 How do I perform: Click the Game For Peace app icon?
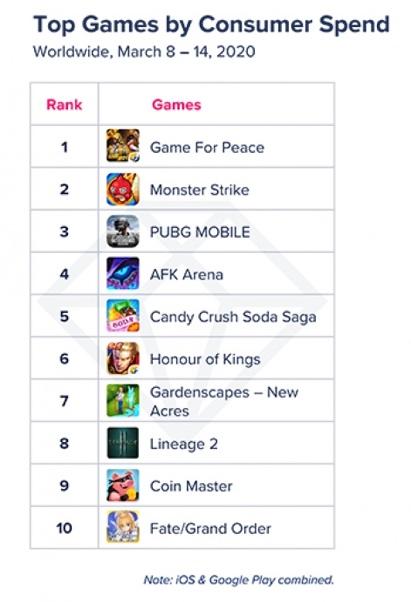click(x=123, y=146)
